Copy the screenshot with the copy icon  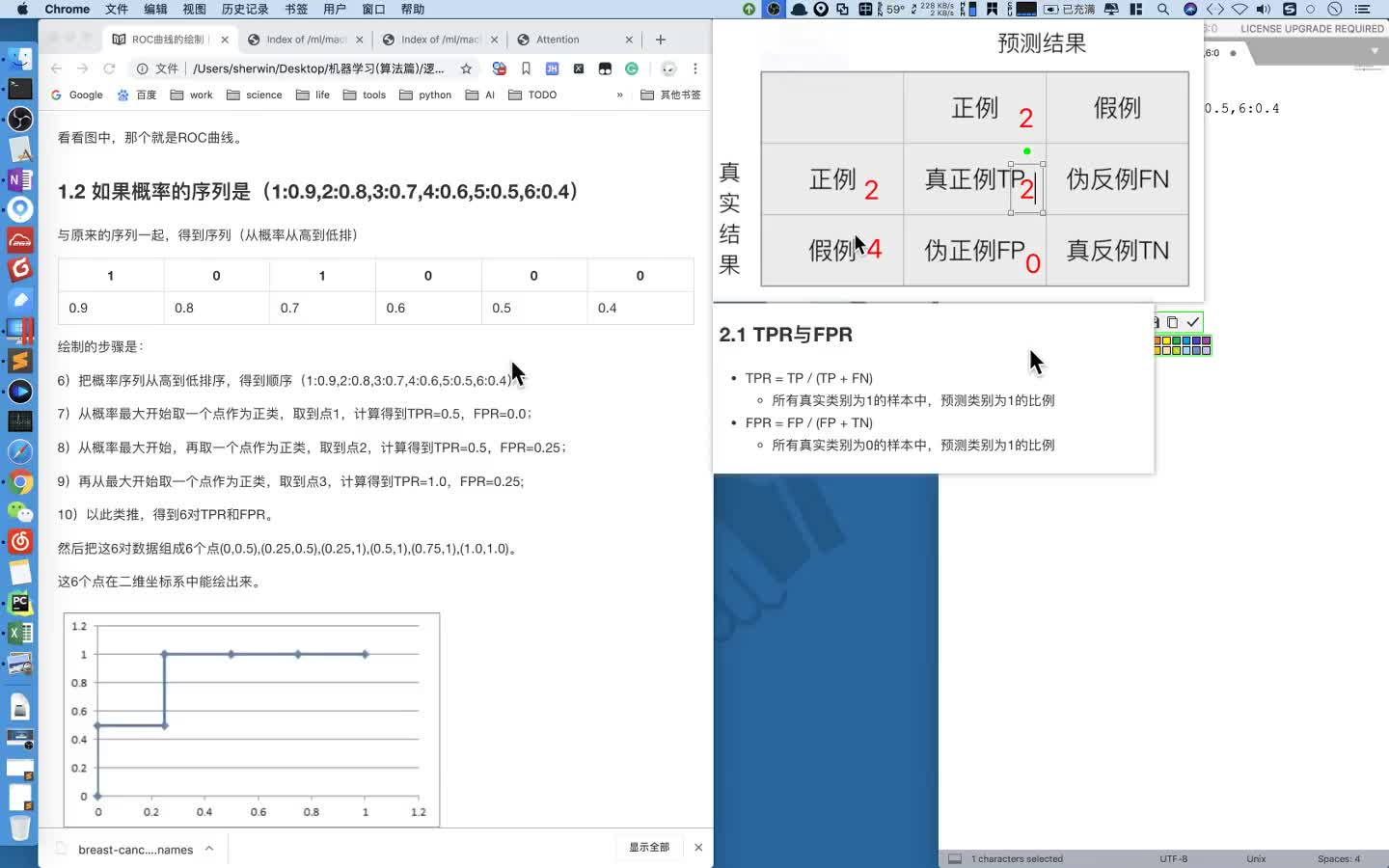pyautogui.click(x=1172, y=322)
